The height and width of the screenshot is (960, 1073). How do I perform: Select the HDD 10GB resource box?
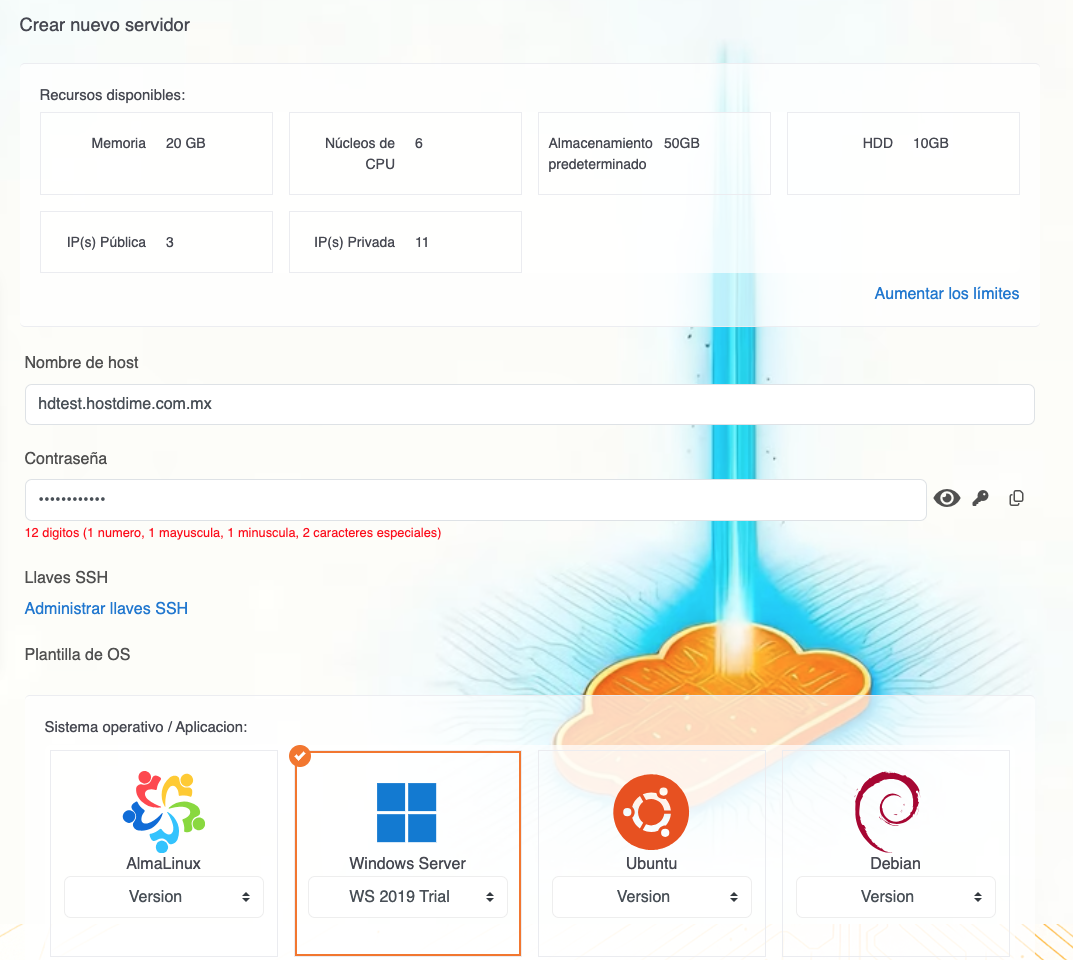click(x=903, y=153)
